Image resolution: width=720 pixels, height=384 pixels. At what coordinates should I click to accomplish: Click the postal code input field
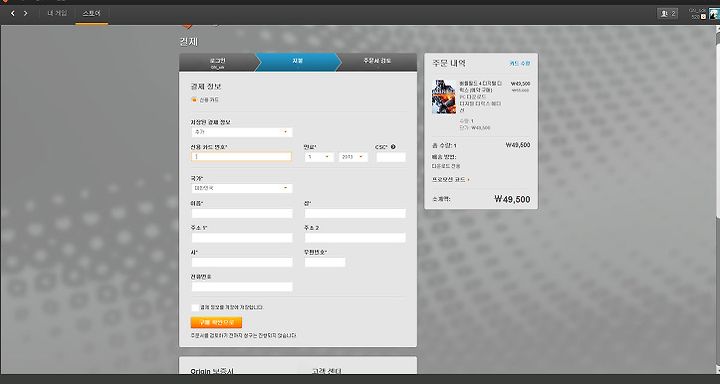click(325, 262)
